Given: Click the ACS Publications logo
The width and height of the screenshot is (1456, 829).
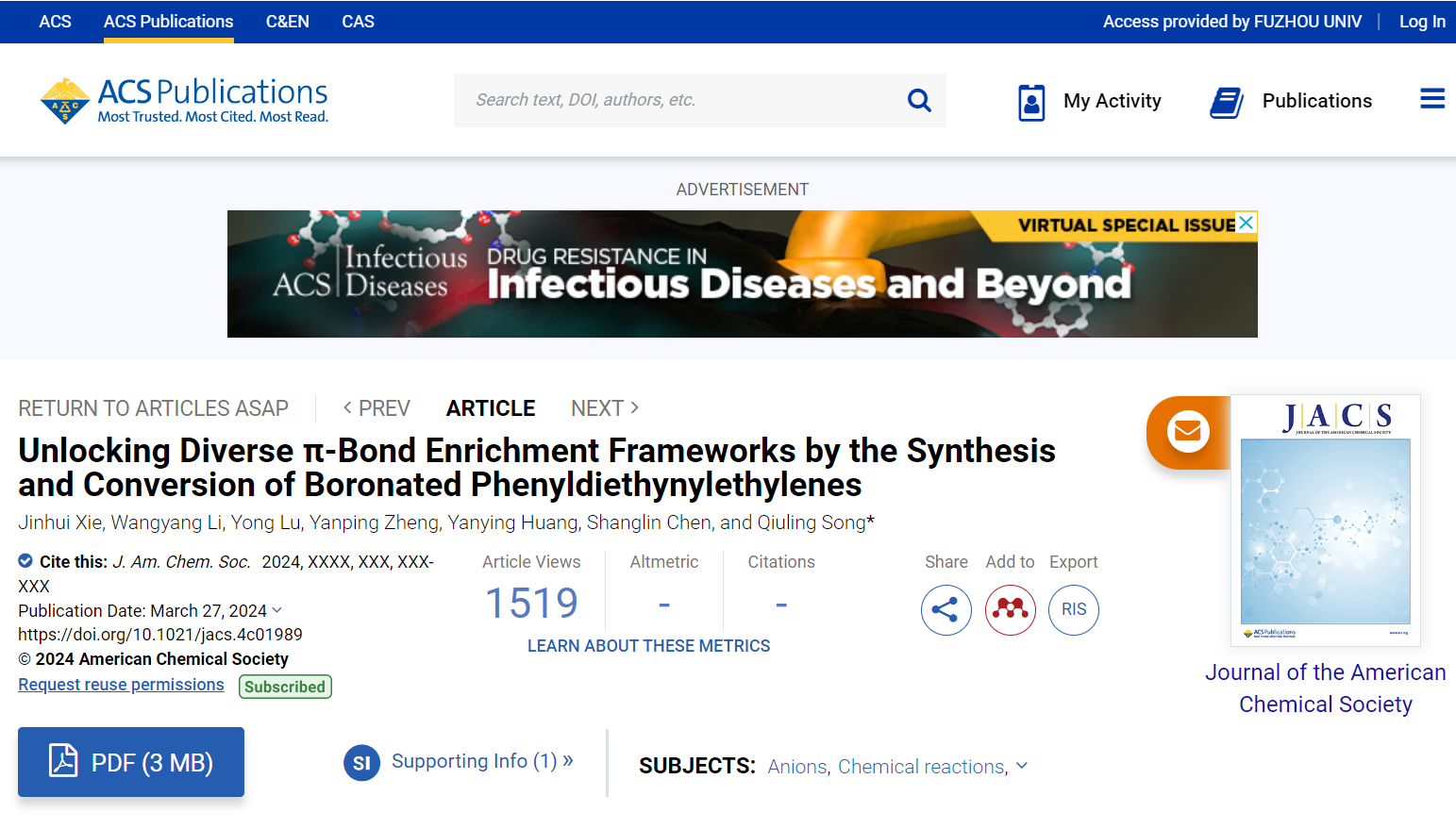Looking at the screenshot, I should coord(185,101).
